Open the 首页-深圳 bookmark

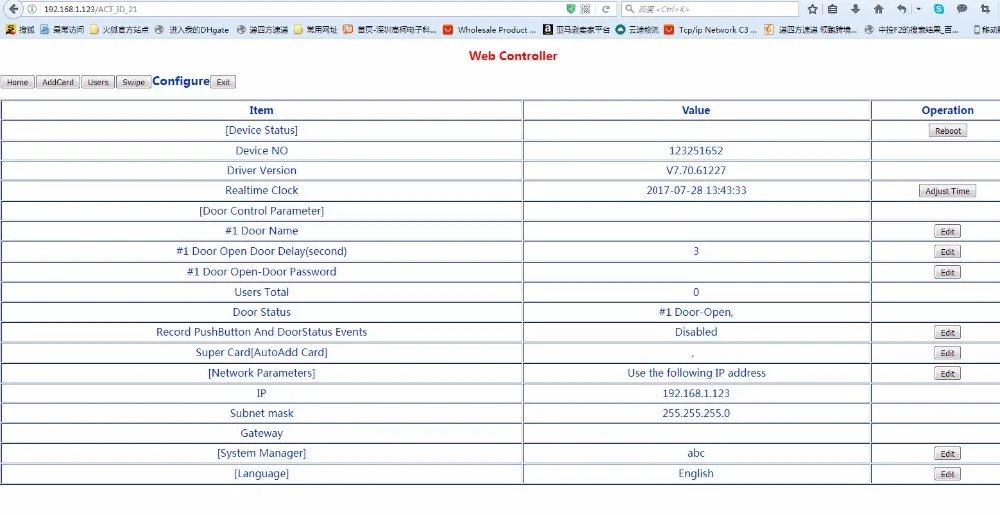[x=390, y=30]
